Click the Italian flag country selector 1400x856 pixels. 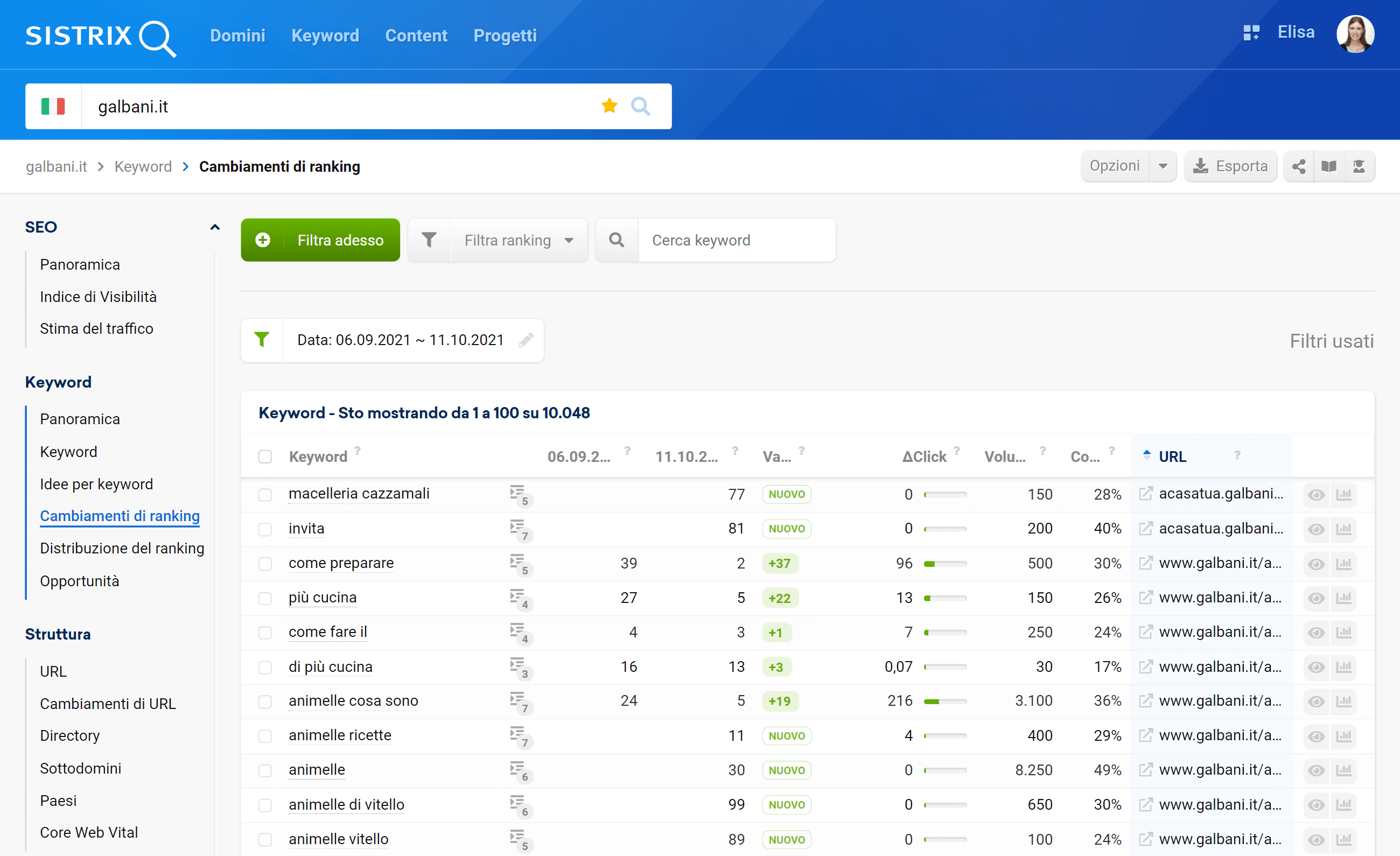(53, 106)
